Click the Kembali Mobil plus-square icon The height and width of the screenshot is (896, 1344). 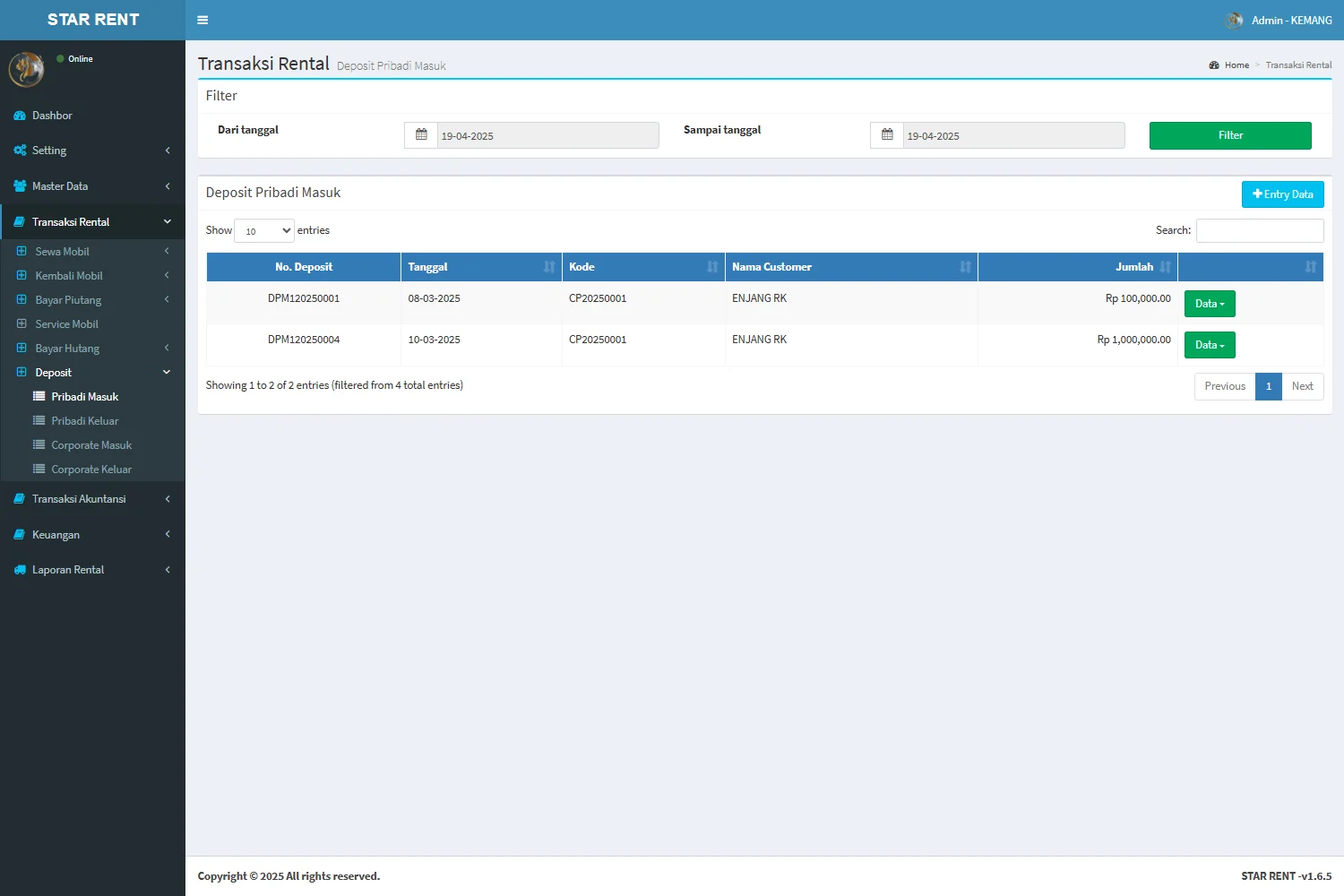tap(22, 276)
